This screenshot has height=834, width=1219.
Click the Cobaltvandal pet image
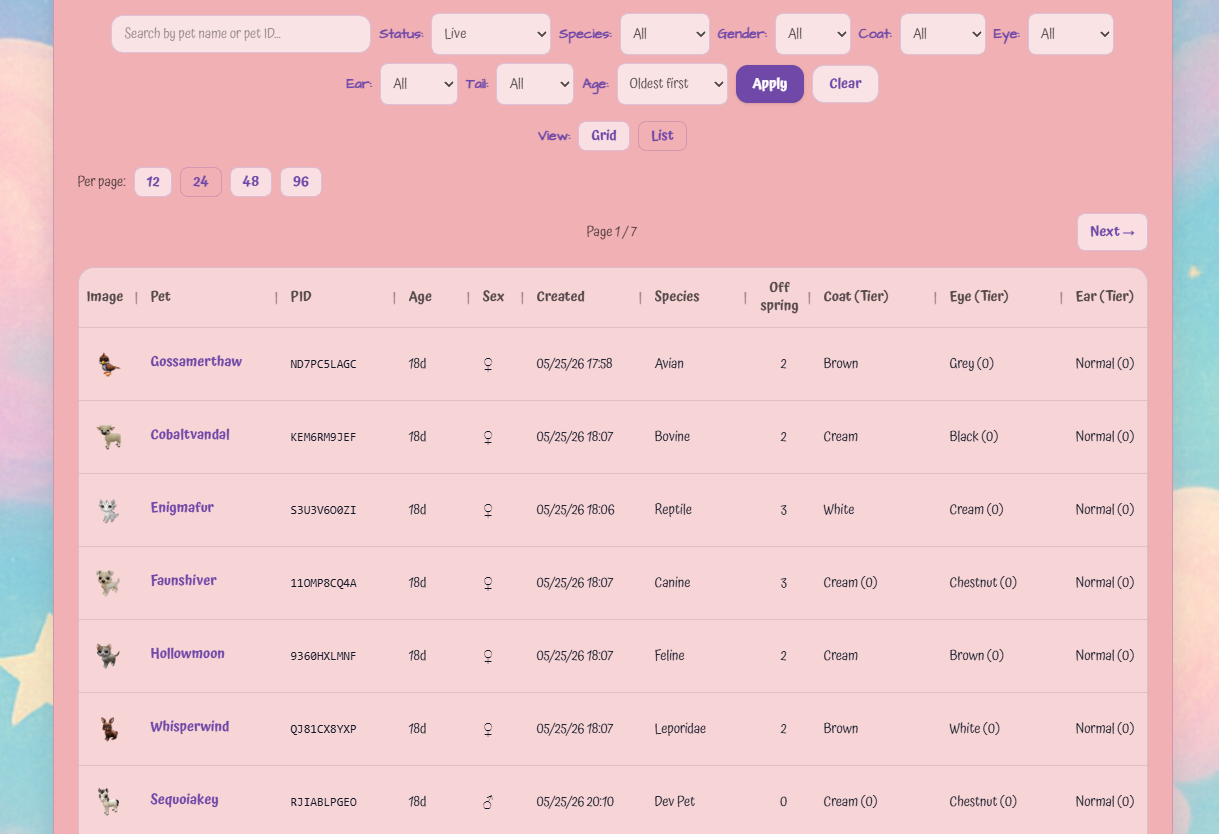[108, 437]
